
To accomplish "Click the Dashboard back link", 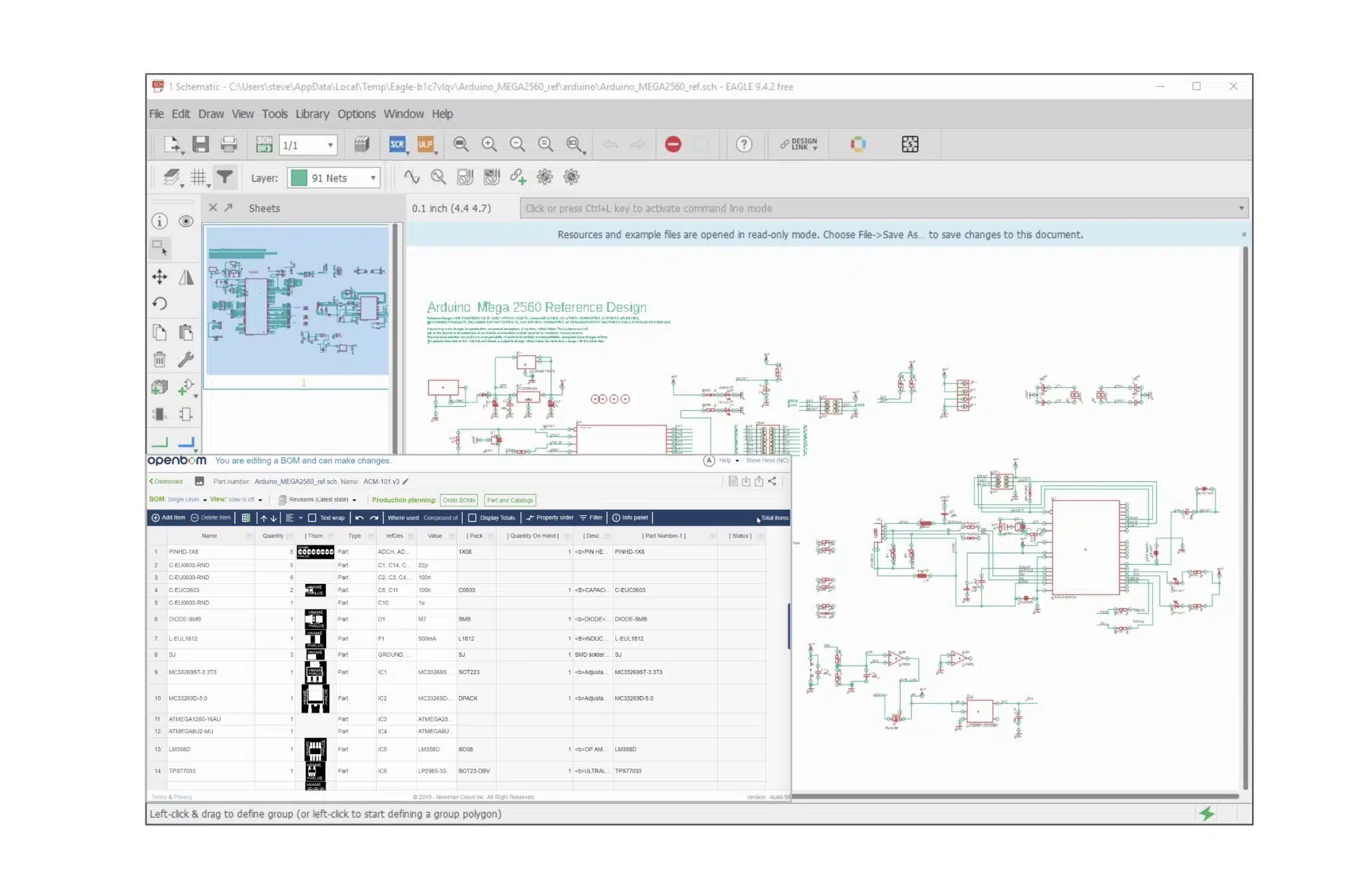I will click(x=166, y=481).
